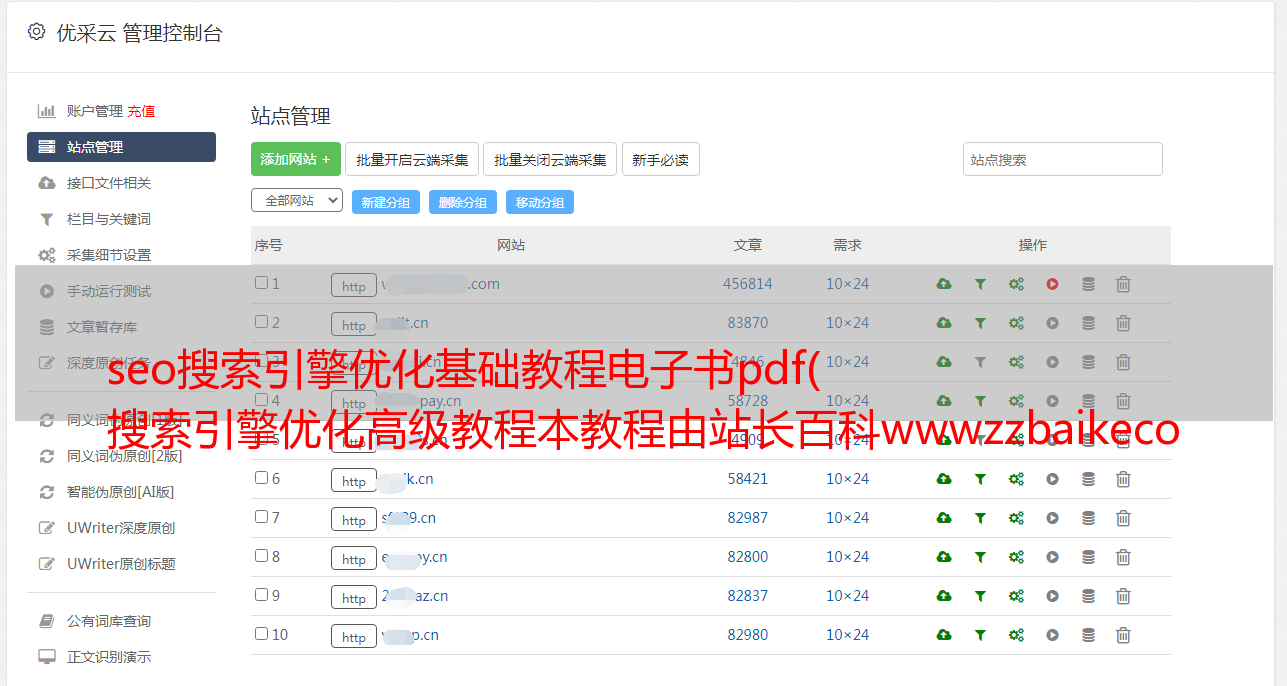Image resolution: width=1287 pixels, height=686 pixels.
Task: Tick the checkbox for row 7
Action: click(x=261, y=517)
